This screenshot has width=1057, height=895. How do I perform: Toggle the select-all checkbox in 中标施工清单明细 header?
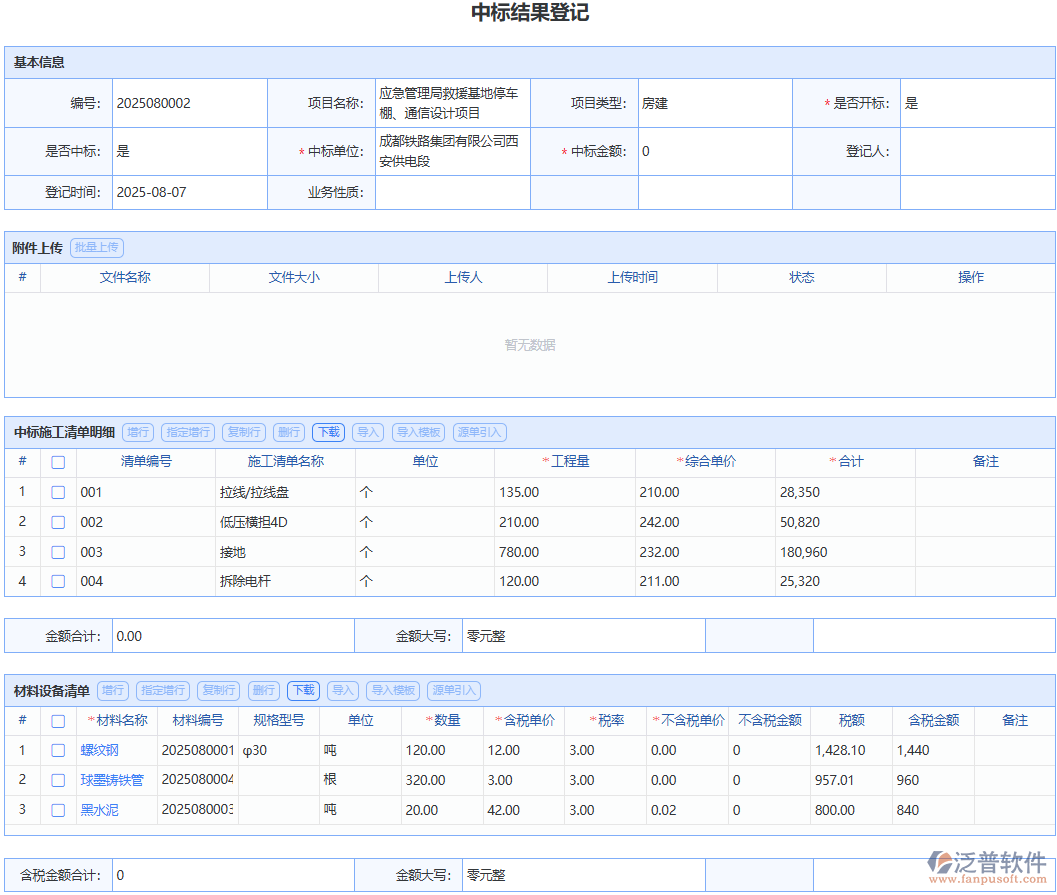[57, 462]
